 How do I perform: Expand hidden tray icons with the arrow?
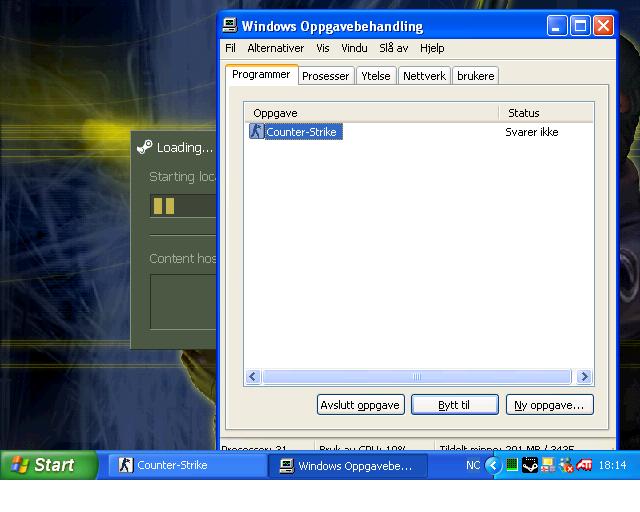(493, 465)
